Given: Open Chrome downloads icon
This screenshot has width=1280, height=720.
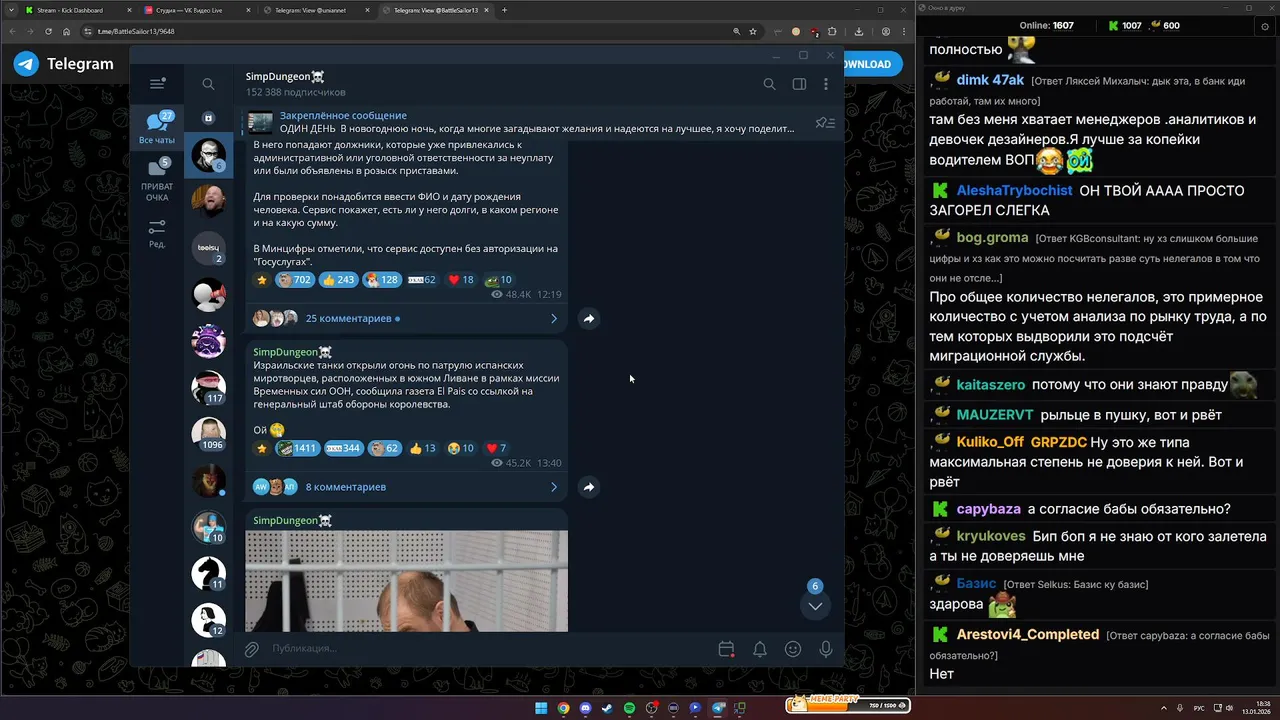Looking at the screenshot, I should click(x=858, y=31).
